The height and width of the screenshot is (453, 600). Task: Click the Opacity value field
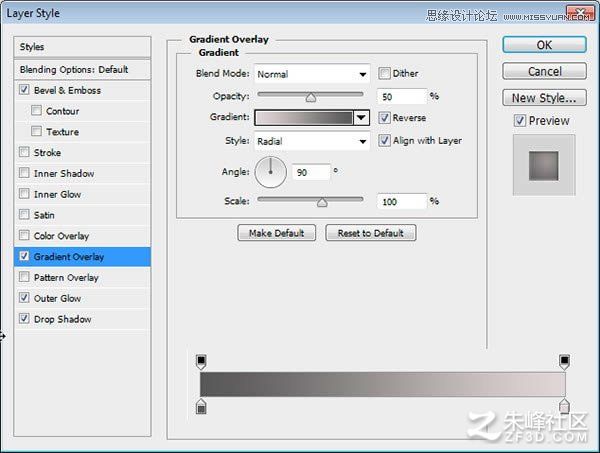click(x=402, y=96)
